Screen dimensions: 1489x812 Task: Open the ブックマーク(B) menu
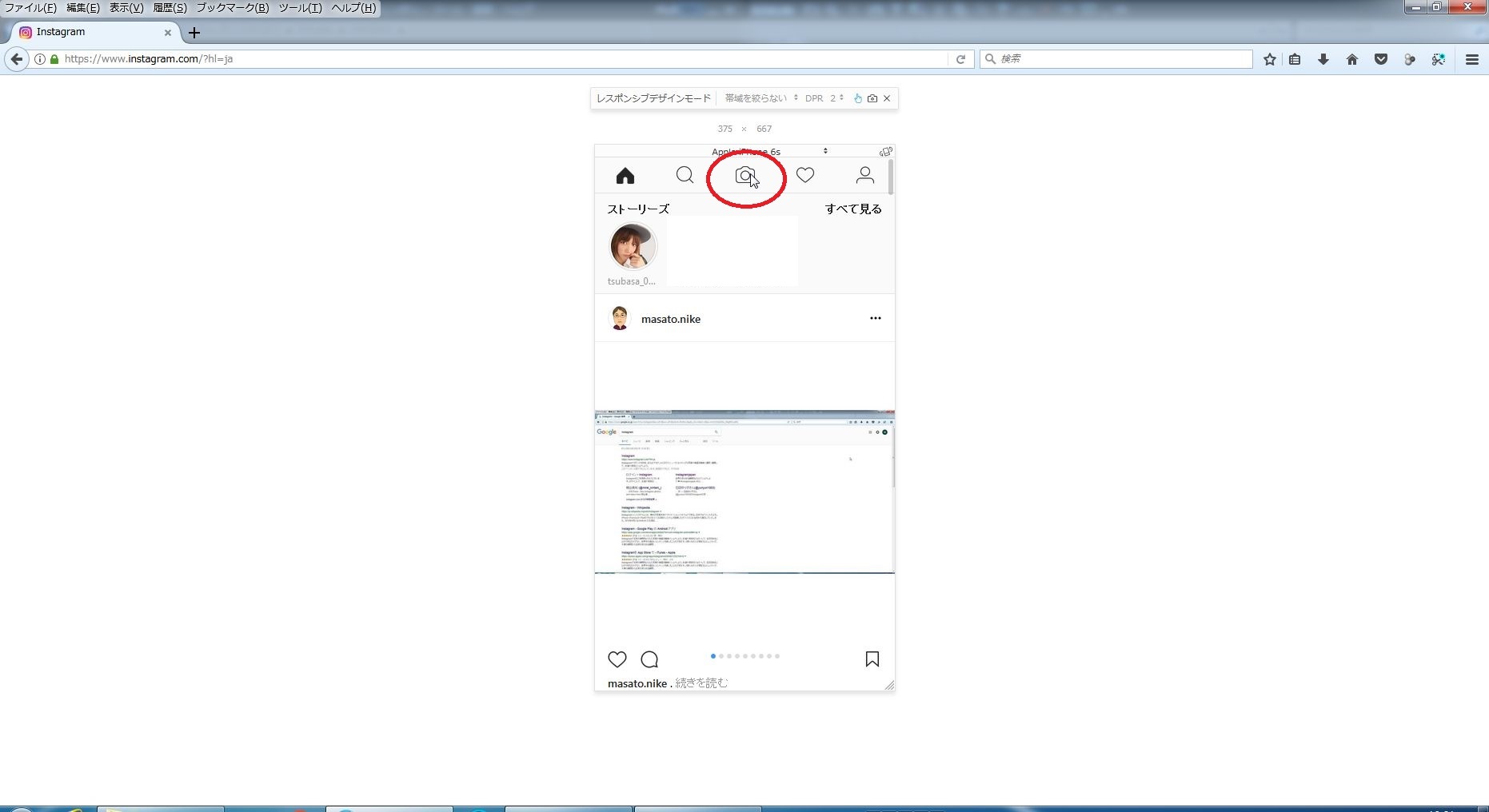pos(233,8)
